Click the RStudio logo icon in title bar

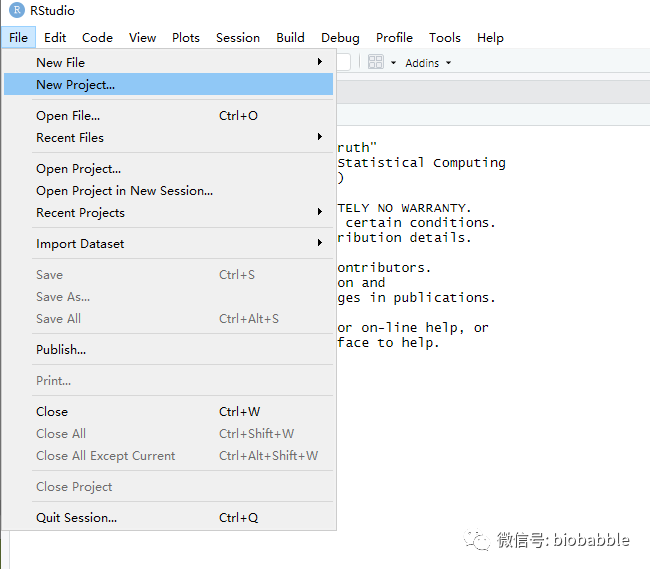17,10
